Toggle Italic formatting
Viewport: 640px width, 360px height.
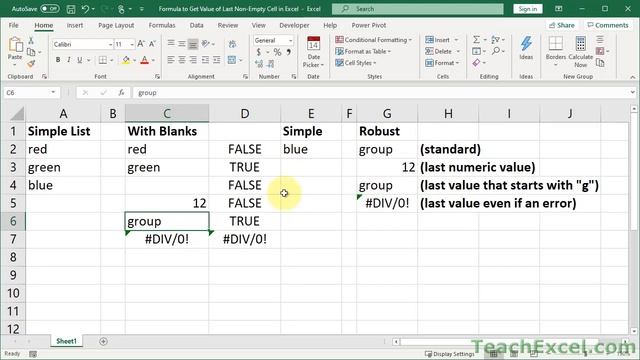click(x=69, y=60)
